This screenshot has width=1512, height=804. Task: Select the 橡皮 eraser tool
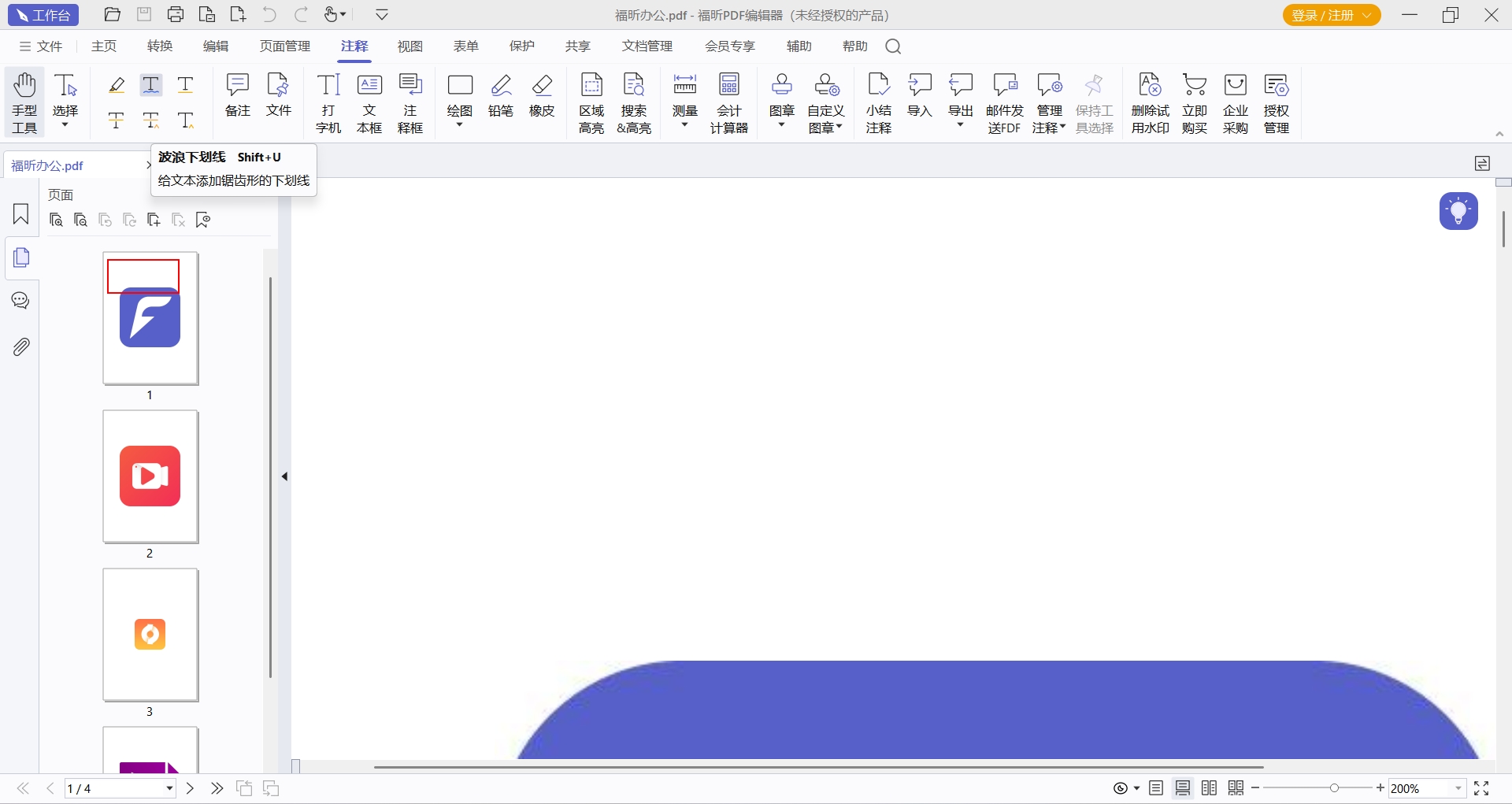[542, 96]
